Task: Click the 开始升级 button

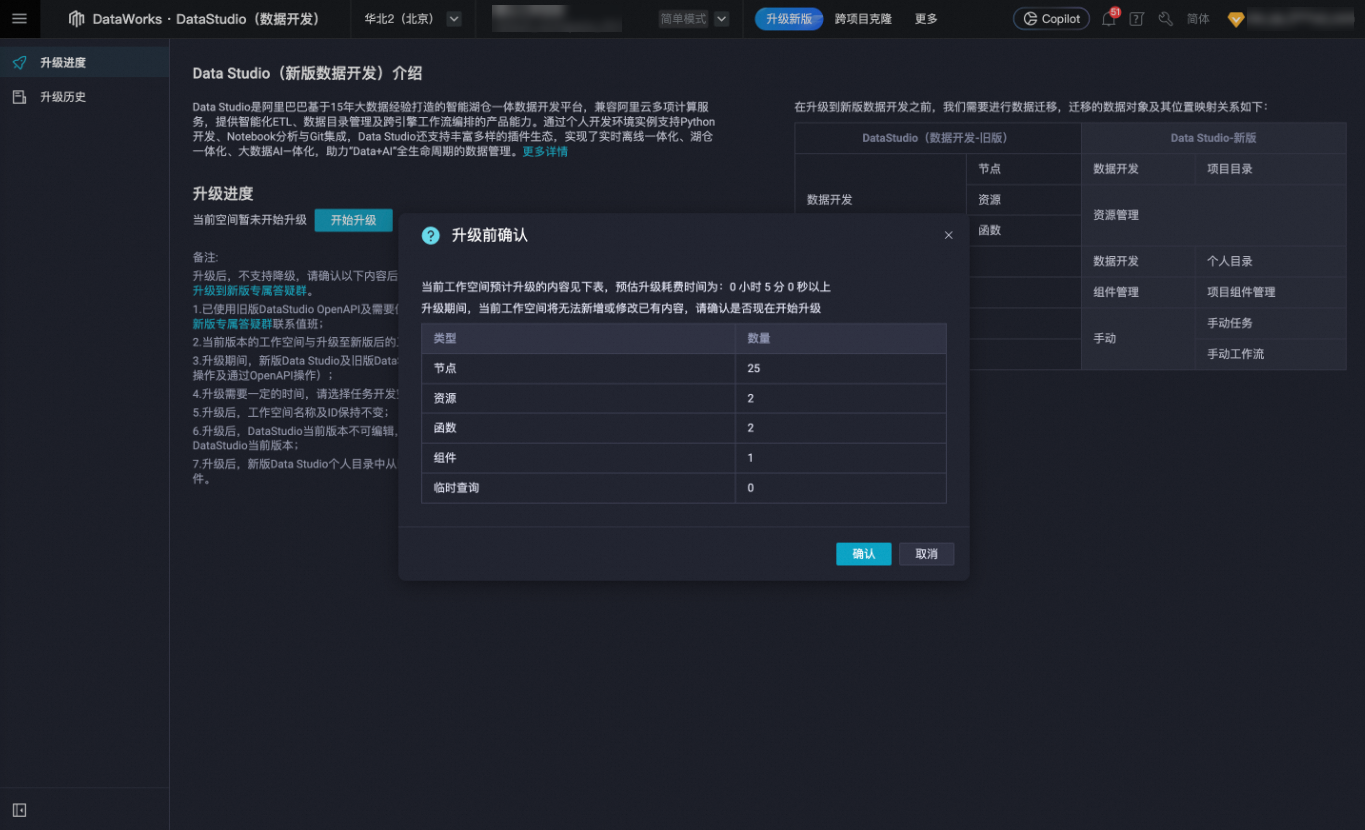Action: tap(353, 220)
